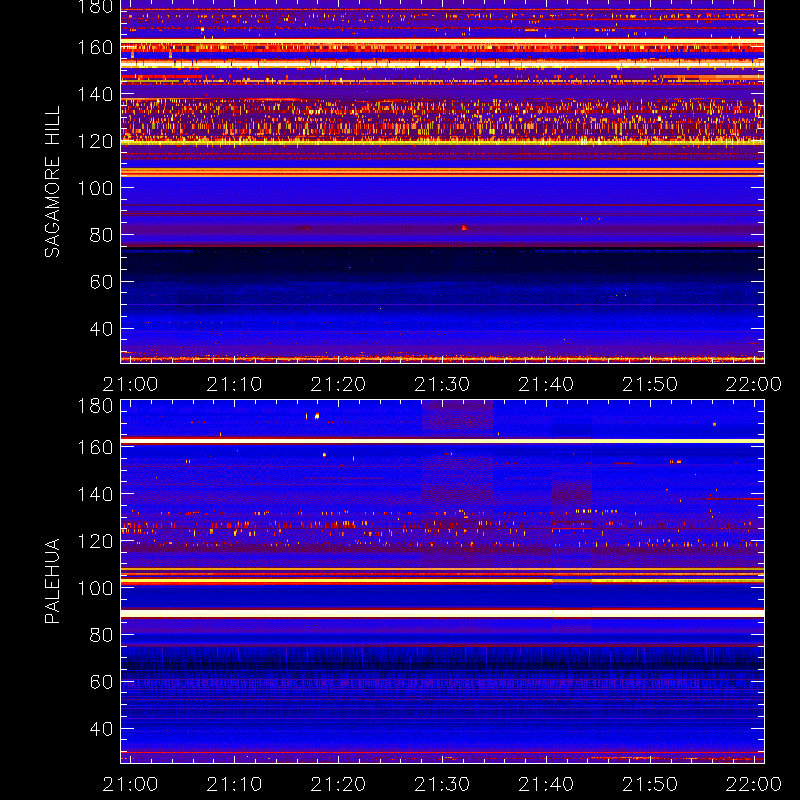Viewport: 800px width, 800px height.
Task: Click 21:50 time label under Palehua plot
Action: pyautogui.click(x=650, y=784)
